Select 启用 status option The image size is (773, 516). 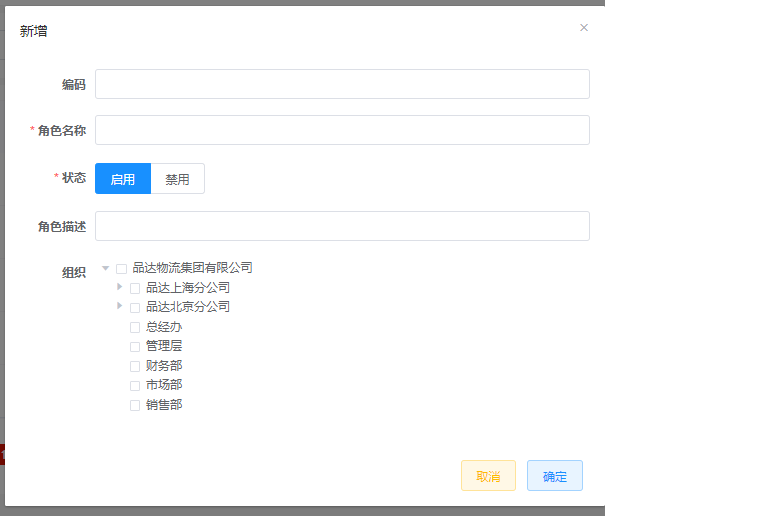(x=123, y=179)
